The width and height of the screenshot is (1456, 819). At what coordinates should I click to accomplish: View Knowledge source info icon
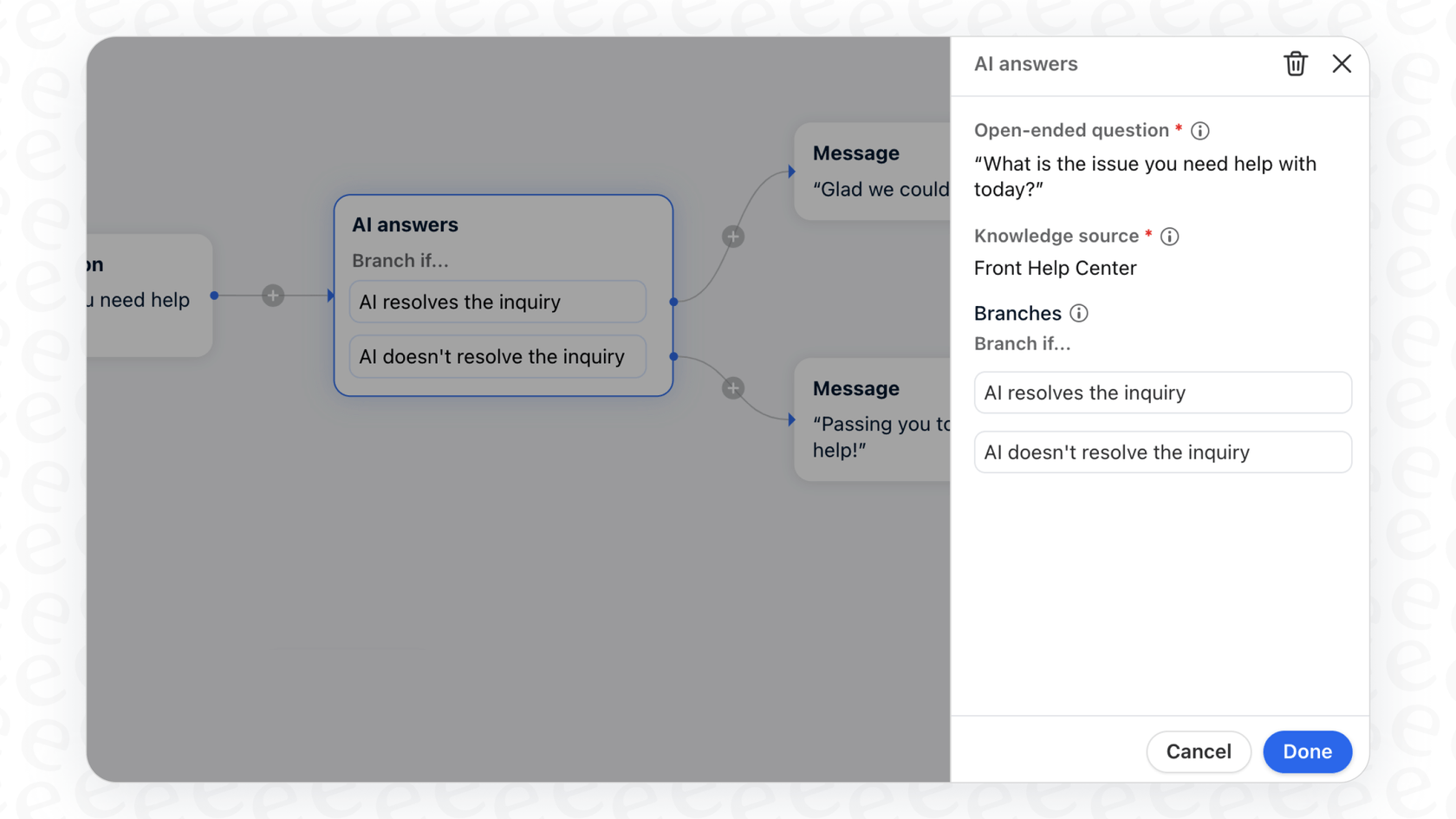click(1170, 236)
